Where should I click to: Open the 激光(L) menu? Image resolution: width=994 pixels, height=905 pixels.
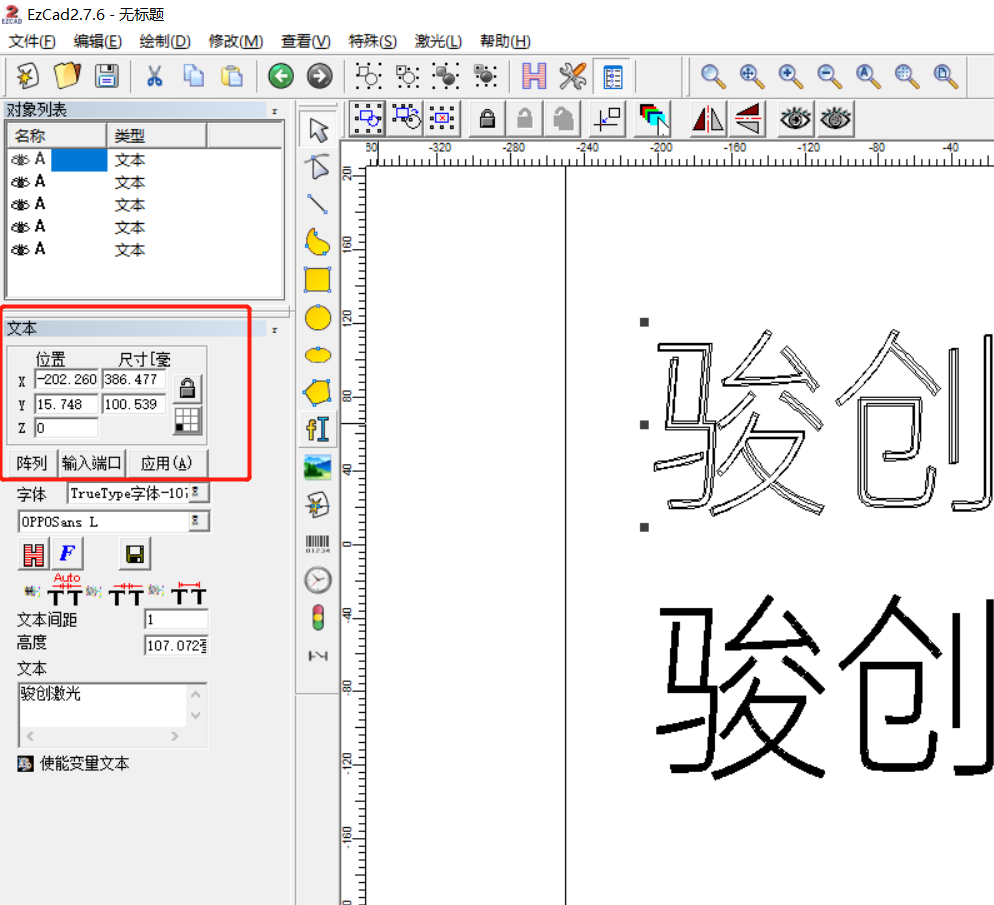click(x=438, y=41)
